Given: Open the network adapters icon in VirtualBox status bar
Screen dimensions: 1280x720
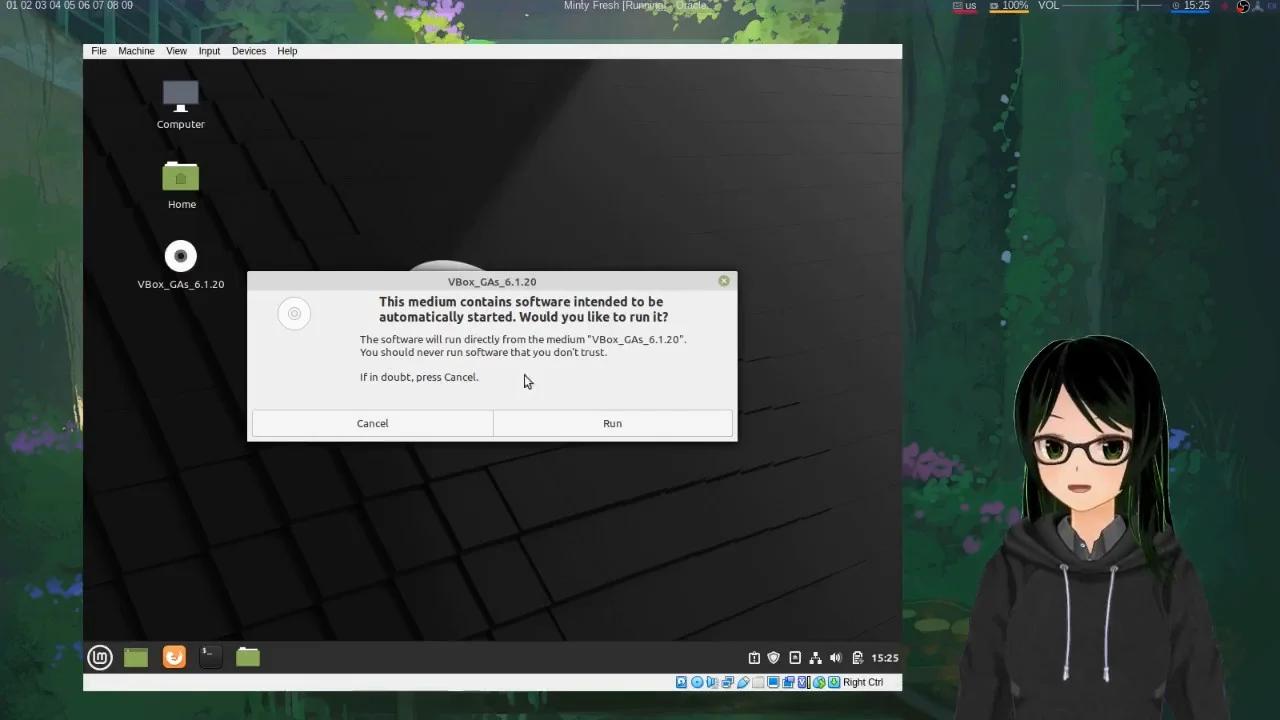Looking at the screenshot, I should (727, 682).
